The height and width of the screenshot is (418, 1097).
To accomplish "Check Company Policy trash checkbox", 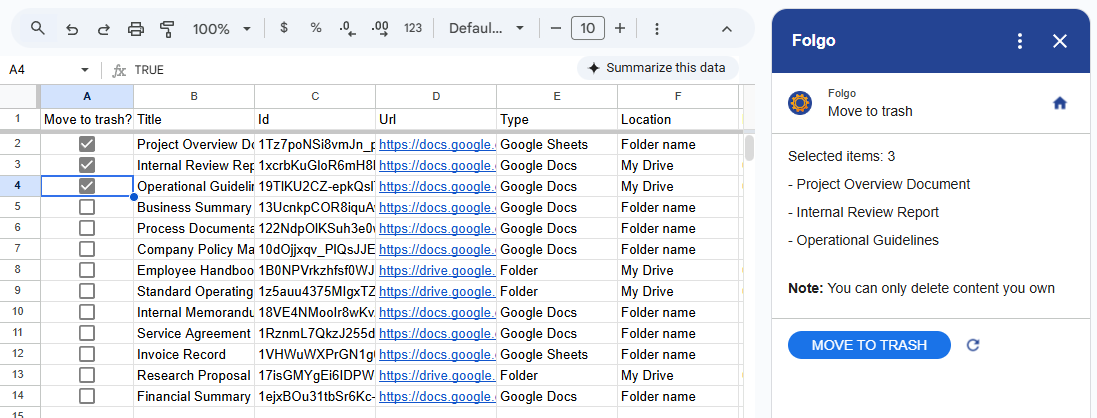I will pyautogui.click(x=87, y=249).
